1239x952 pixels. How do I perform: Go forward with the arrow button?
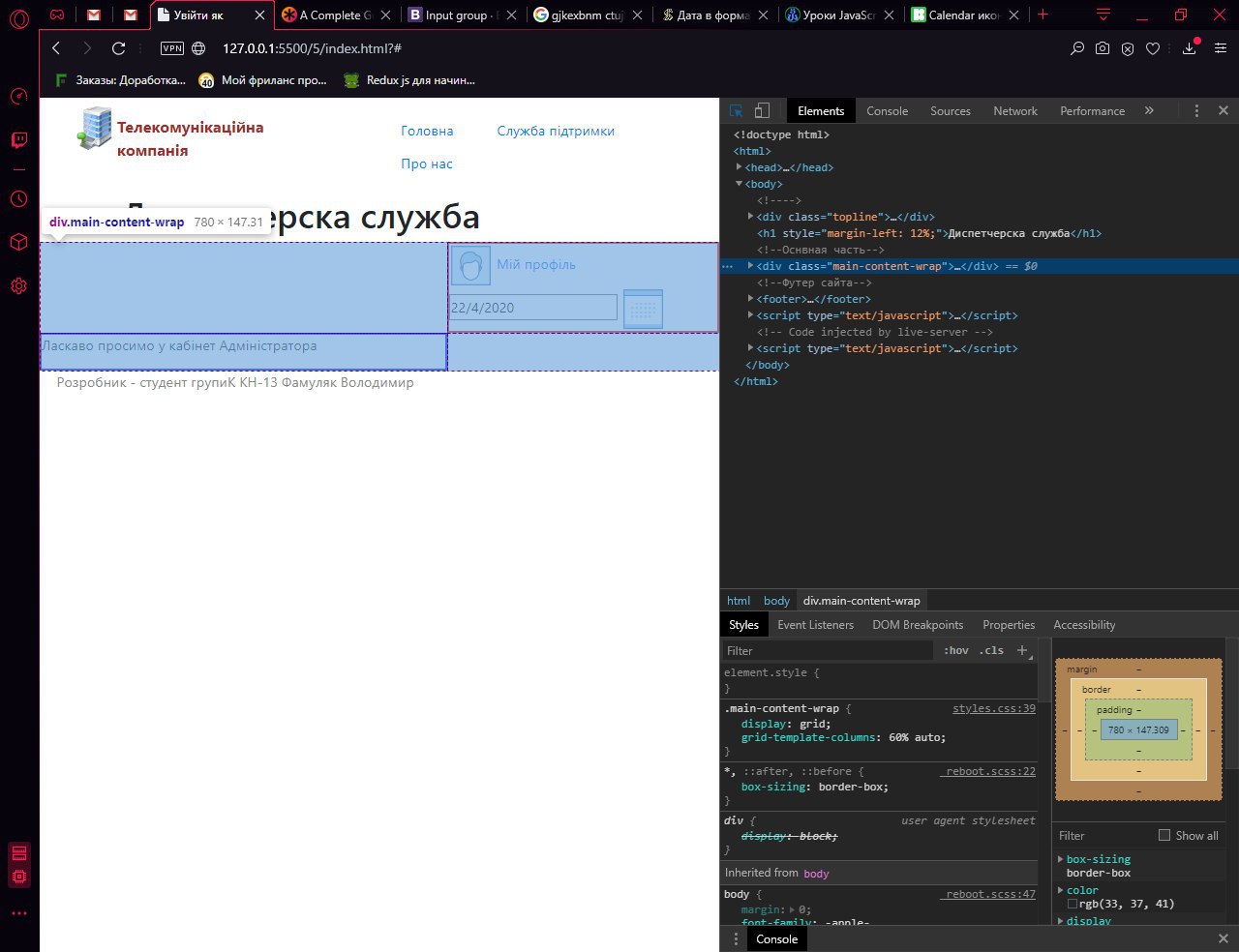(x=87, y=48)
